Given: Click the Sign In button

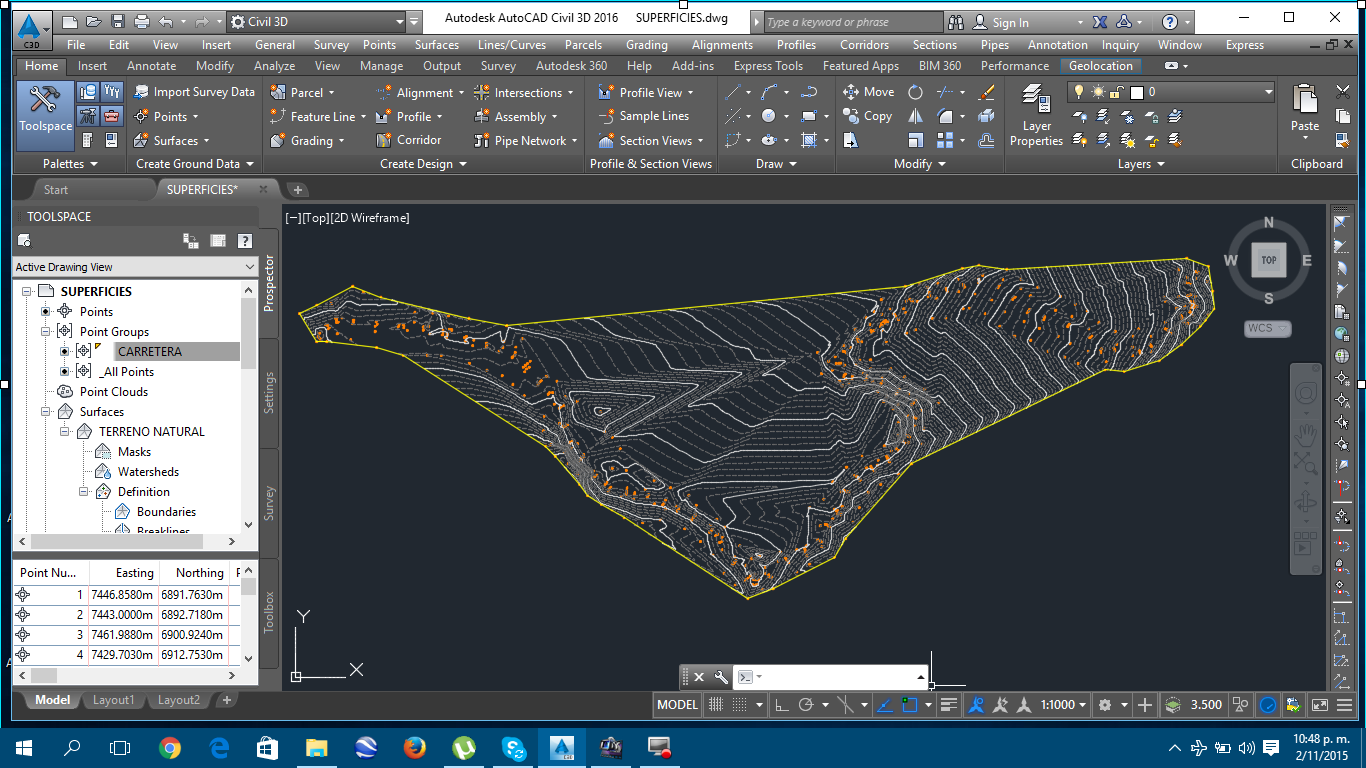Looking at the screenshot, I should point(1009,22).
